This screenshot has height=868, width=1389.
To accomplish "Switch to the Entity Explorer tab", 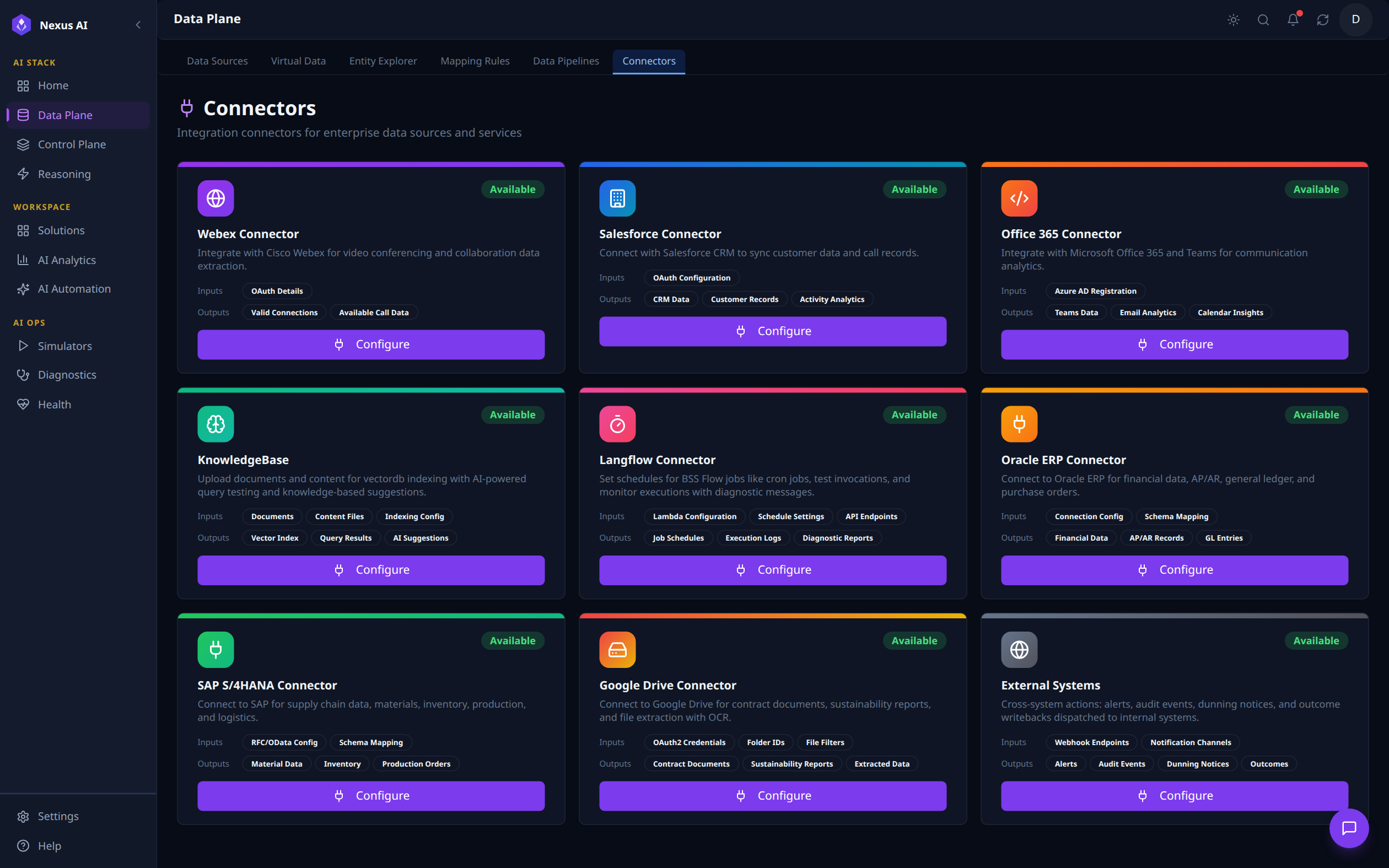I will click(x=383, y=61).
